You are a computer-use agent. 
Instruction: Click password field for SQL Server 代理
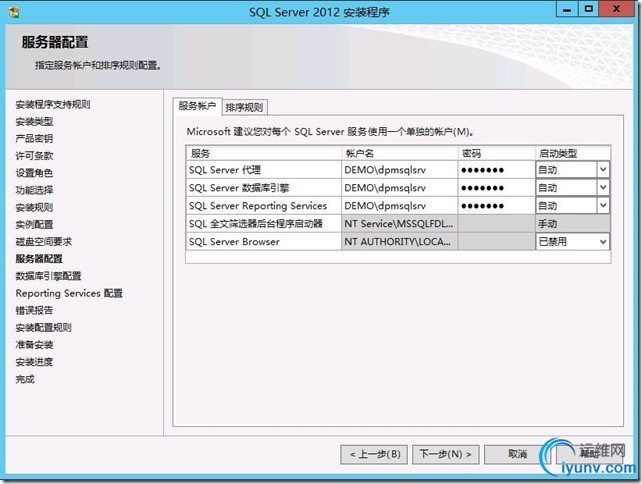tap(496, 170)
